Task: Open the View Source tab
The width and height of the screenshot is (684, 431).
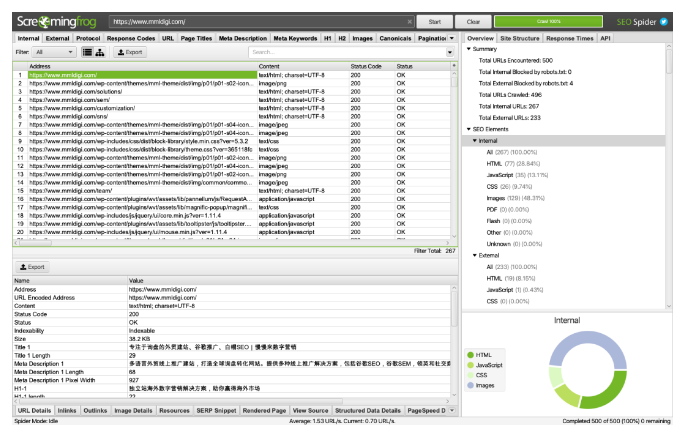Action: click(x=310, y=410)
